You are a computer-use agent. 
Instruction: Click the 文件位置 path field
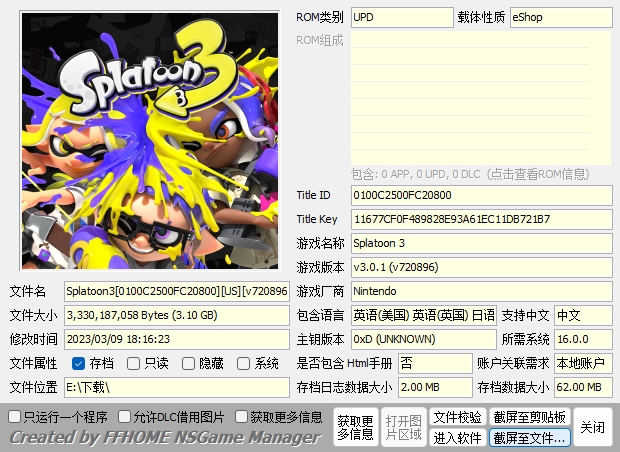tap(177, 387)
